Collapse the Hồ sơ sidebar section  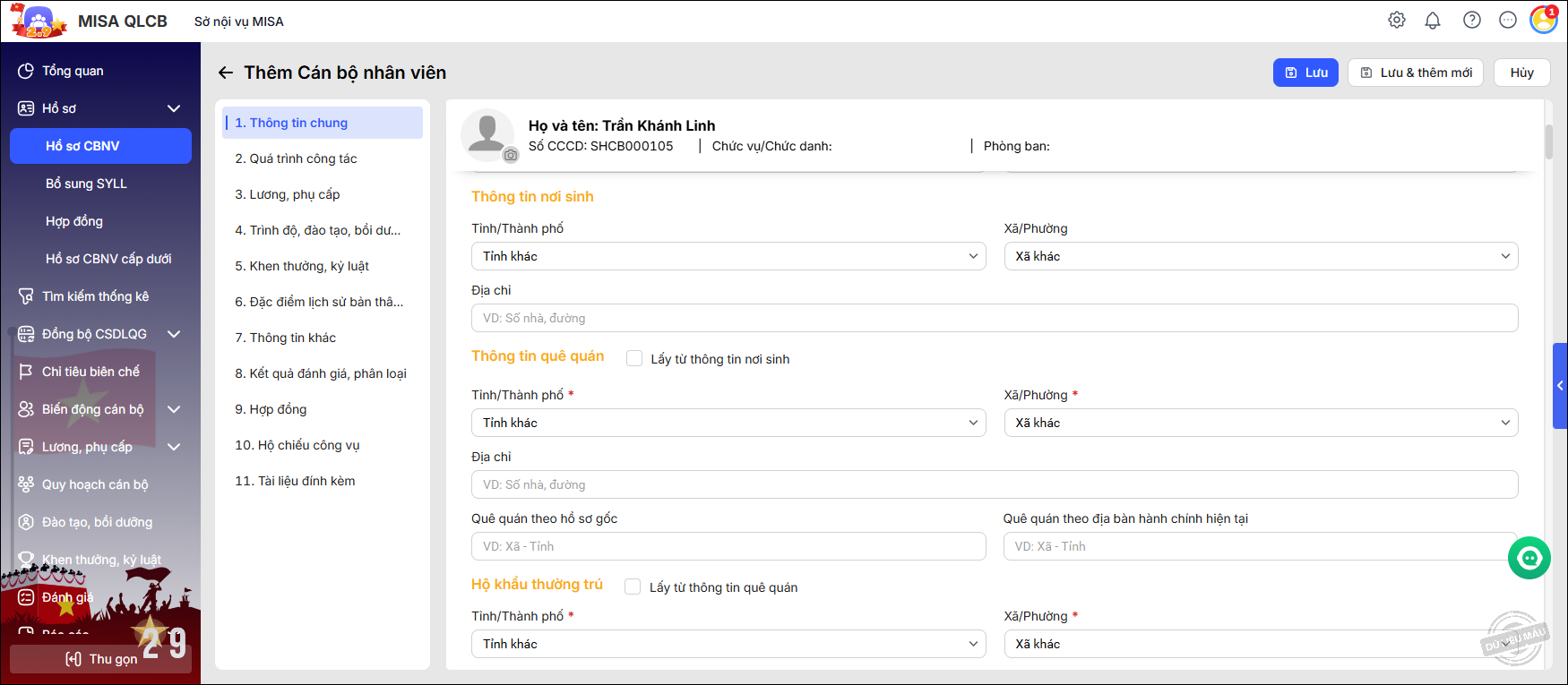[x=174, y=108]
